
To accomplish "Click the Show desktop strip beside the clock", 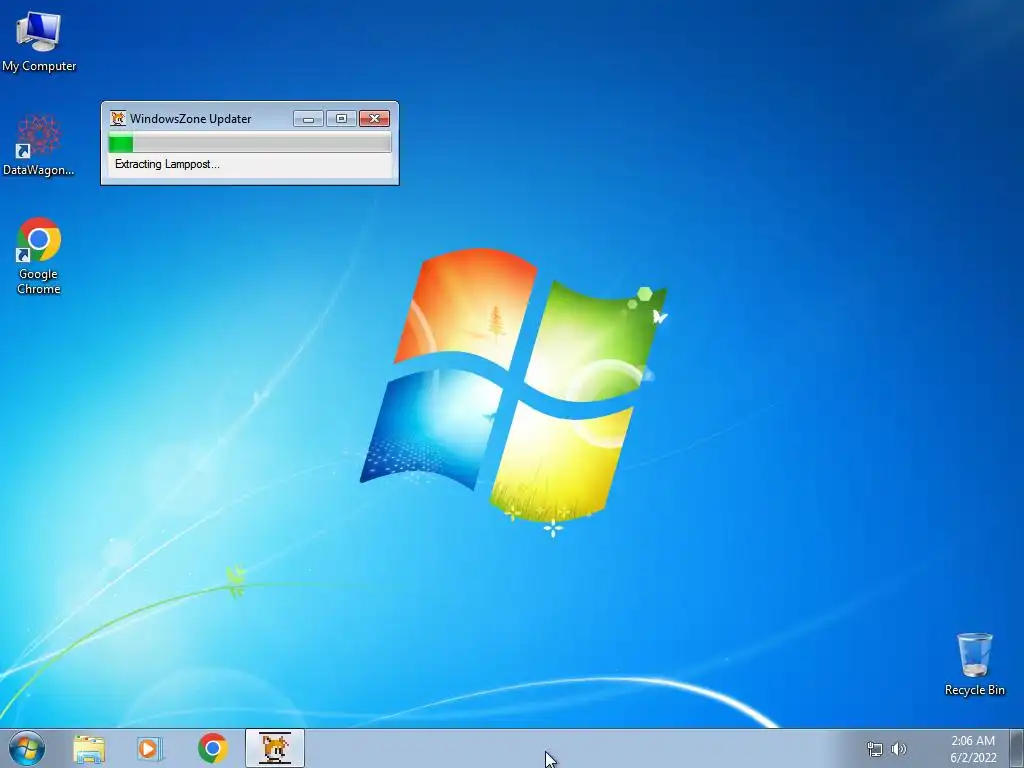I will coord(1017,748).
